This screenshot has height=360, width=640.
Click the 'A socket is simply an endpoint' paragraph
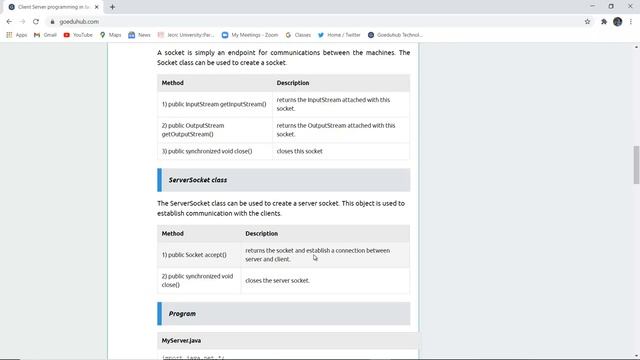[284, 58]
